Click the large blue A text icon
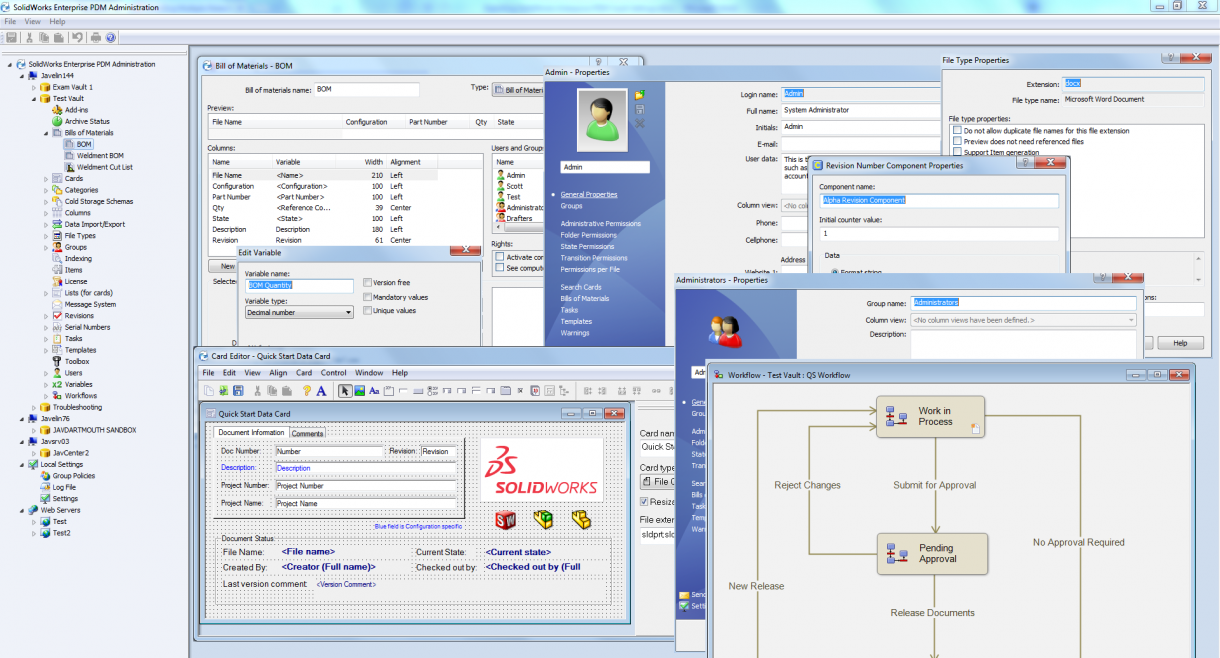The width and height of the screenshot is (1220, 658). (321, 391)
